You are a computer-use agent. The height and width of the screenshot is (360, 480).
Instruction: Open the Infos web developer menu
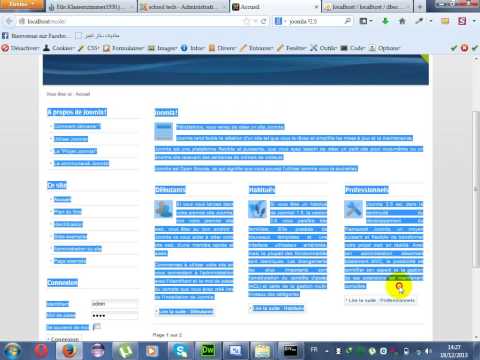pyautogui.click(x=193, y=48)
